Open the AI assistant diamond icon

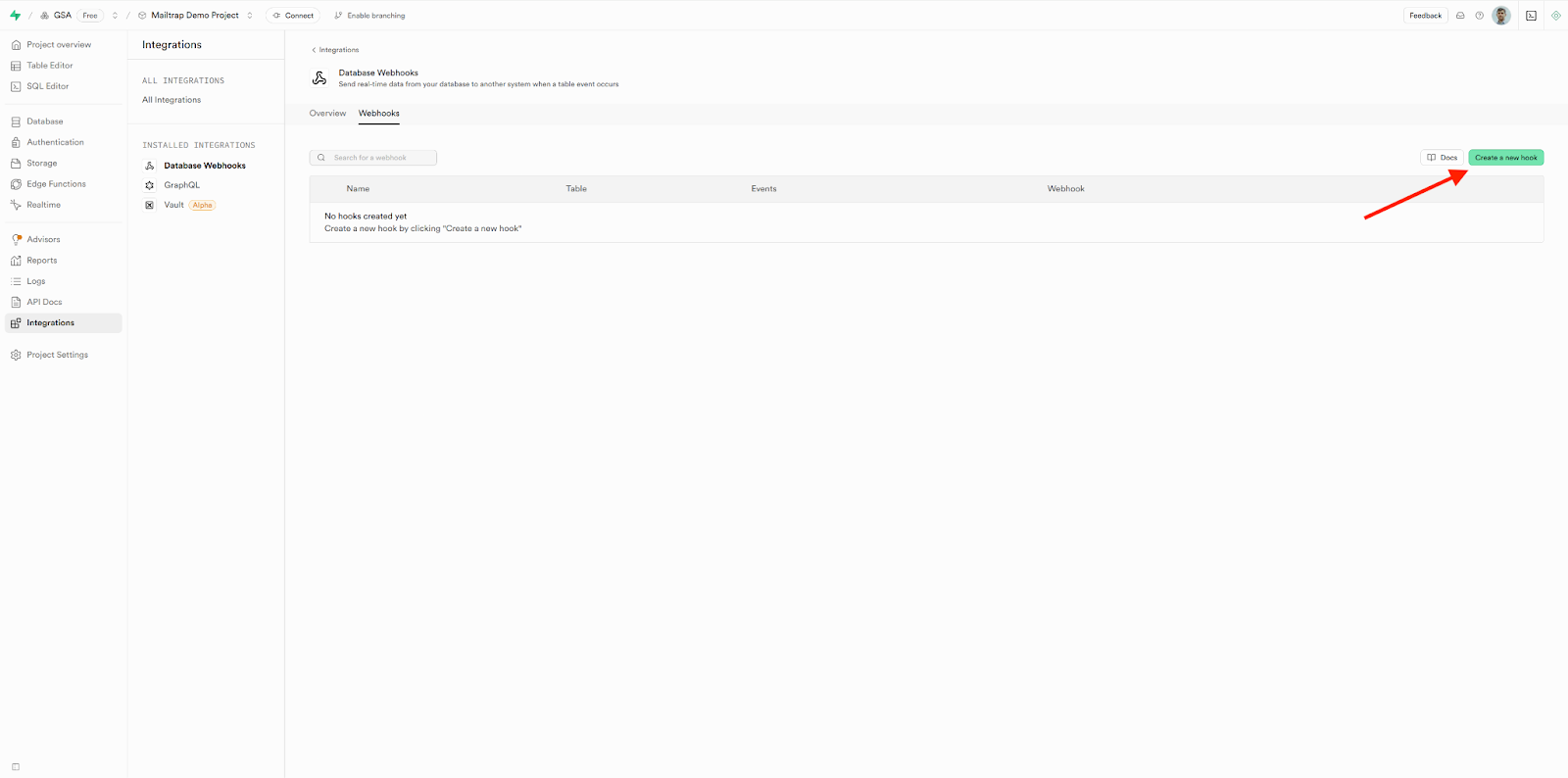1555,16
